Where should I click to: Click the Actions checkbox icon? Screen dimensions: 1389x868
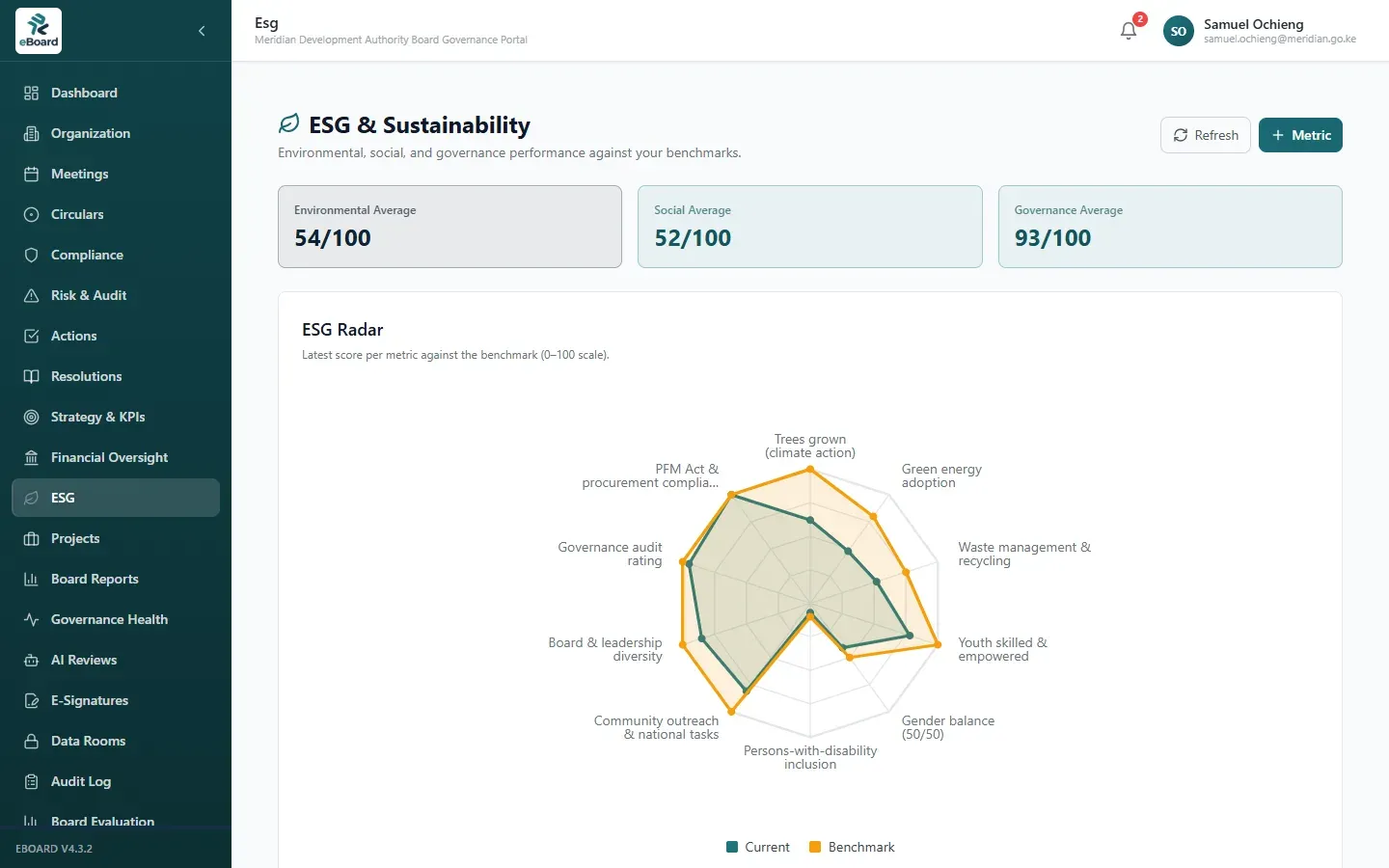[x=31, y=336]
